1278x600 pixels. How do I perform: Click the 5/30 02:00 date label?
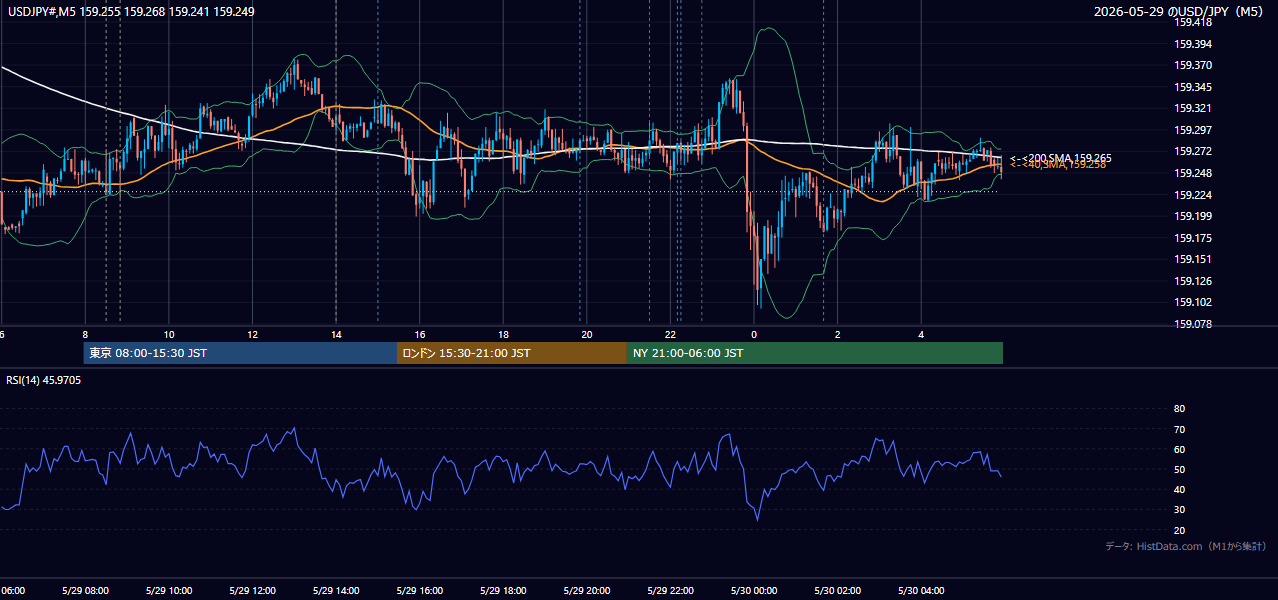838,591
